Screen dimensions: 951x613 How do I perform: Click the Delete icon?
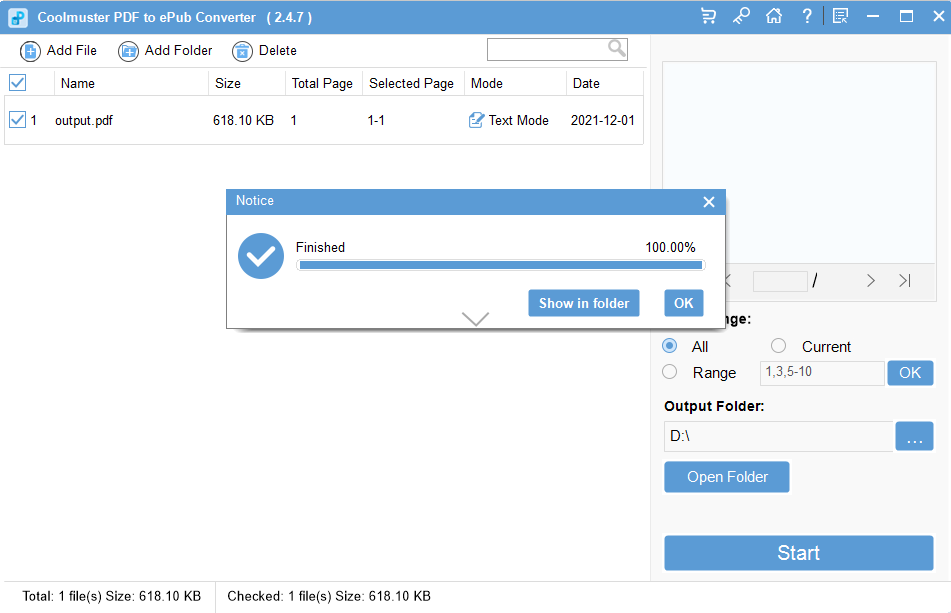(240, 50)
